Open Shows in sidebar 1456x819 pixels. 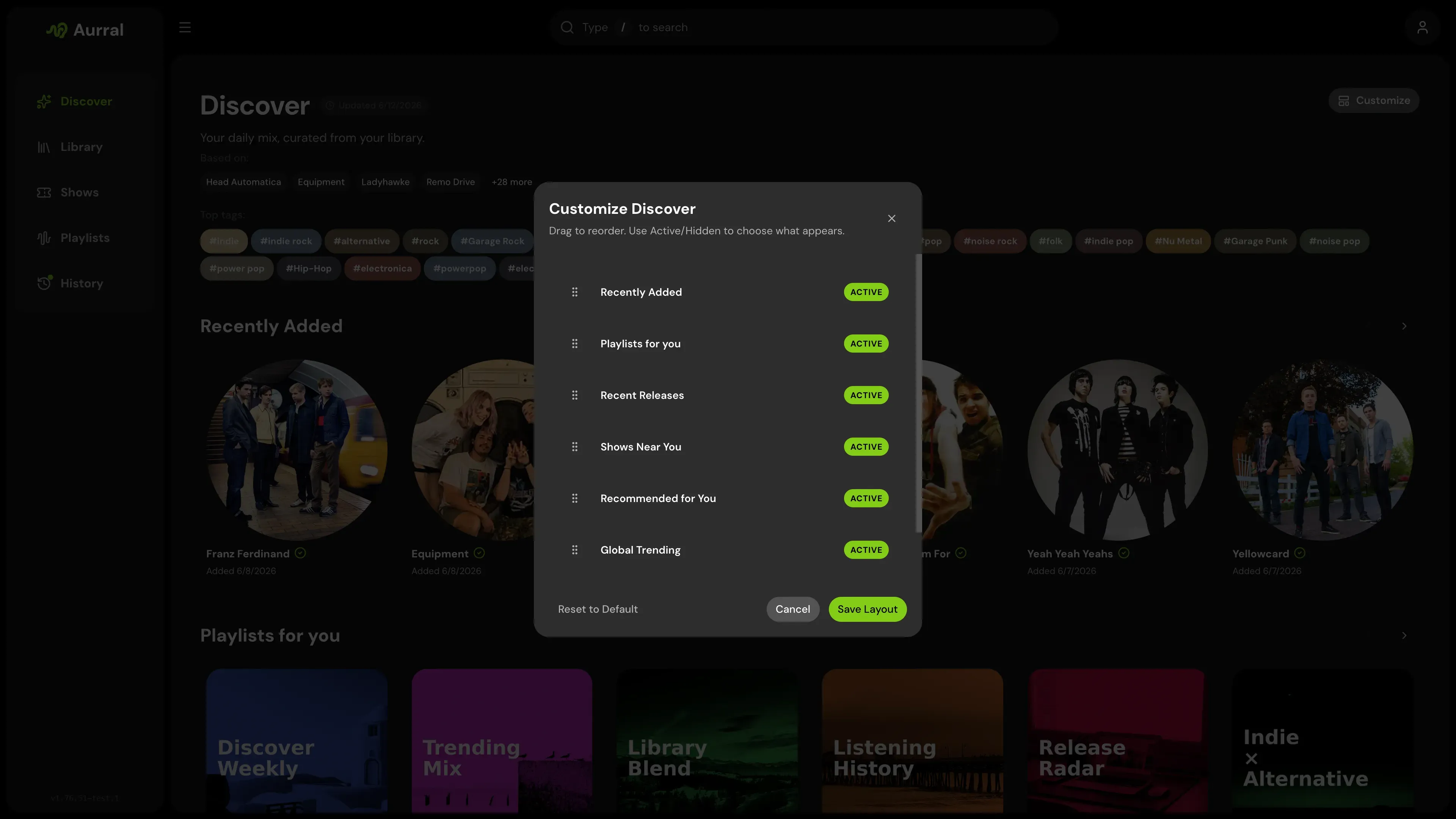tap(85, 193)
